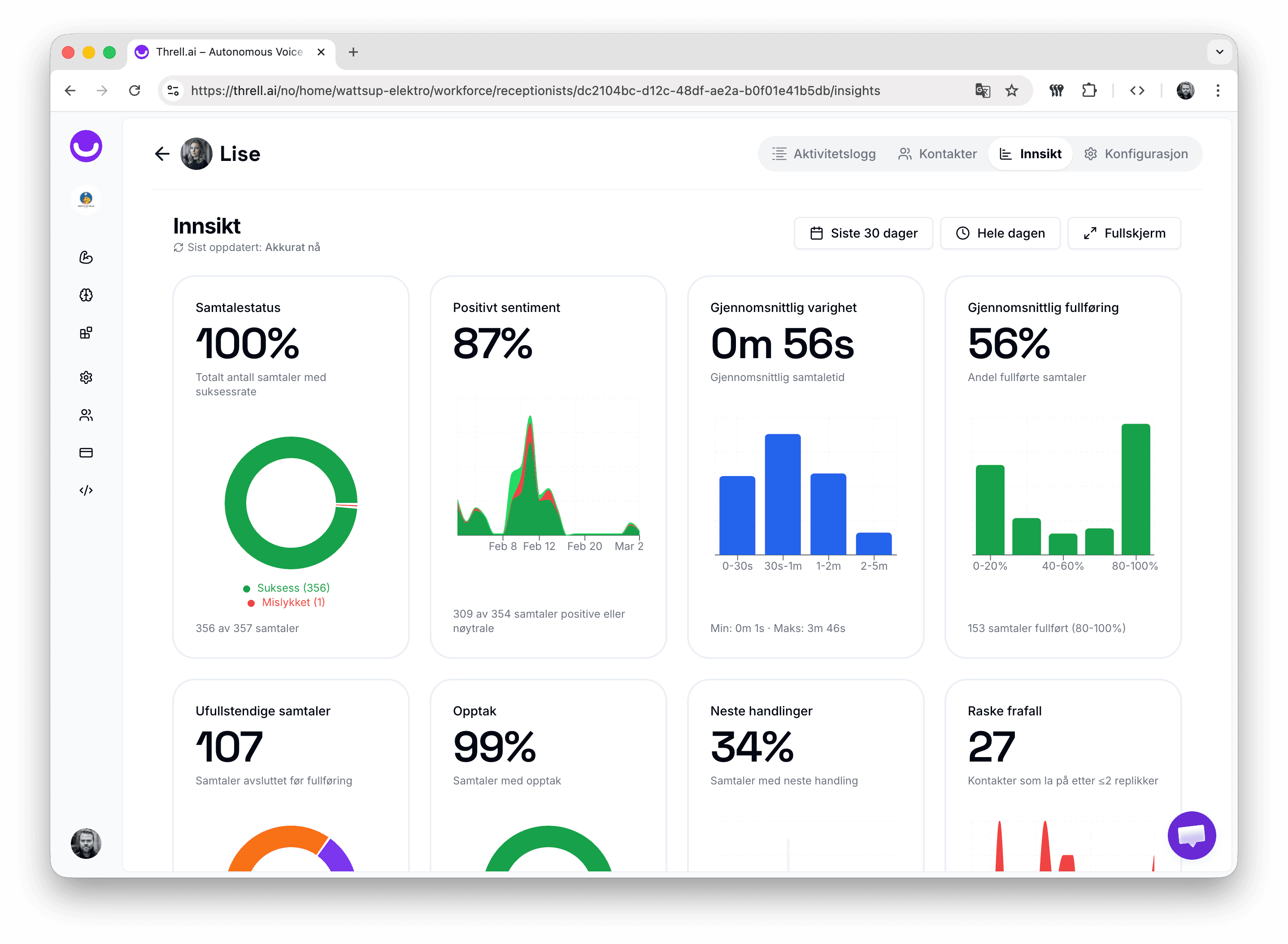The image size is (1288, 944).
Task: Open the purple chat support bubble
Action: [1192, 836]
